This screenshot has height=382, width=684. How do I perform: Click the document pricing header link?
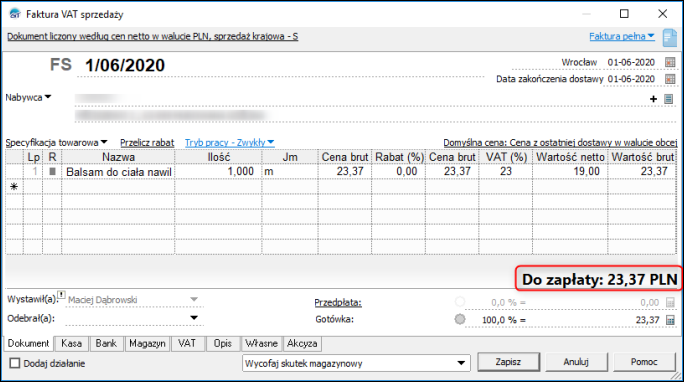point(152,36)
